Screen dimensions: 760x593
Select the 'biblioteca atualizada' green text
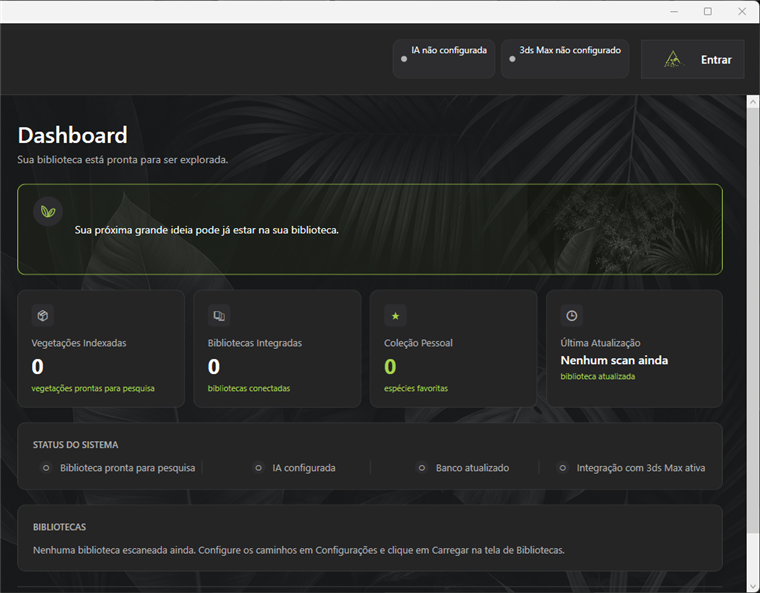click(598, 376)
